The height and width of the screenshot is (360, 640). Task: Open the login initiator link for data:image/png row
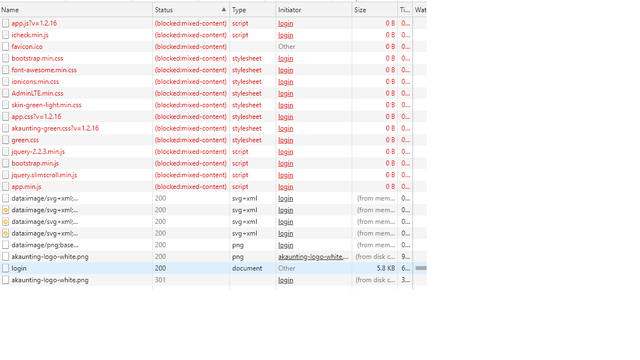[286, 245]
